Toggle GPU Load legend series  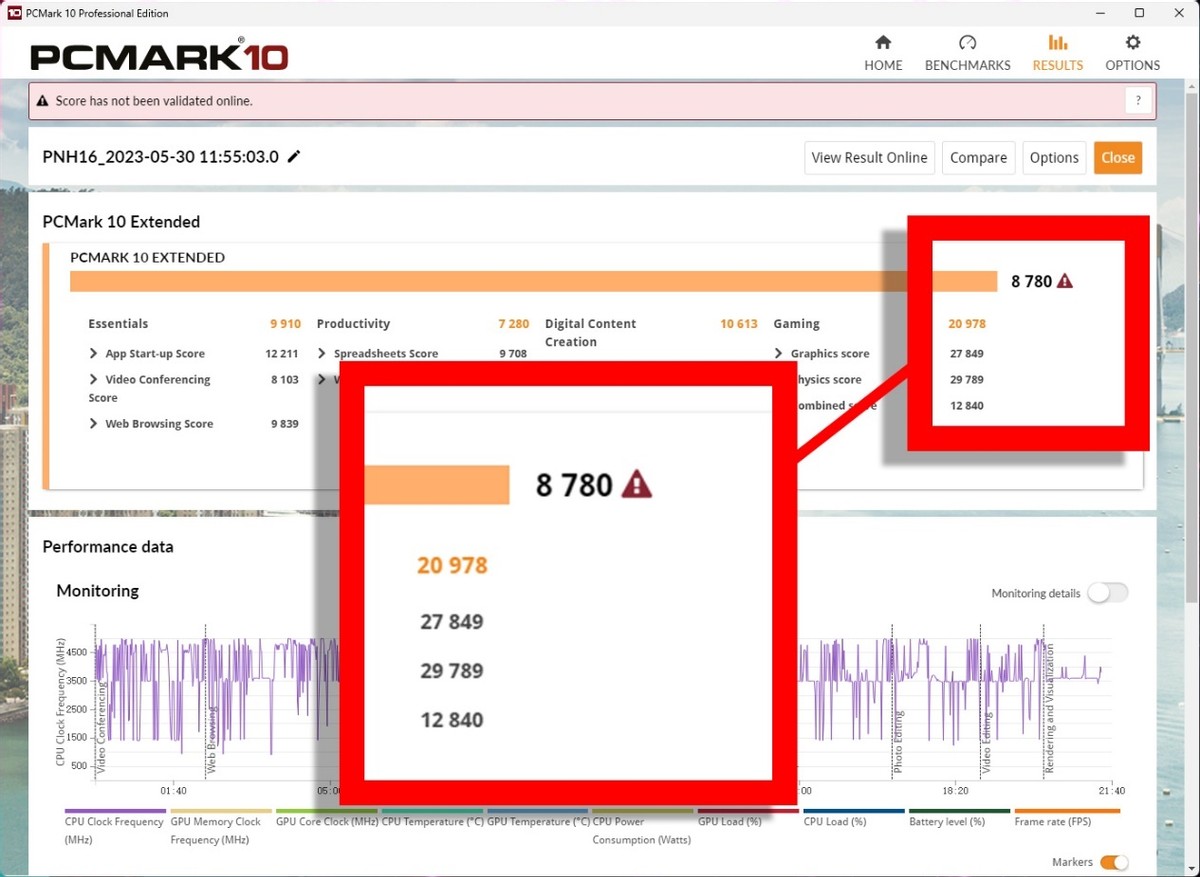tap(748, 818)
